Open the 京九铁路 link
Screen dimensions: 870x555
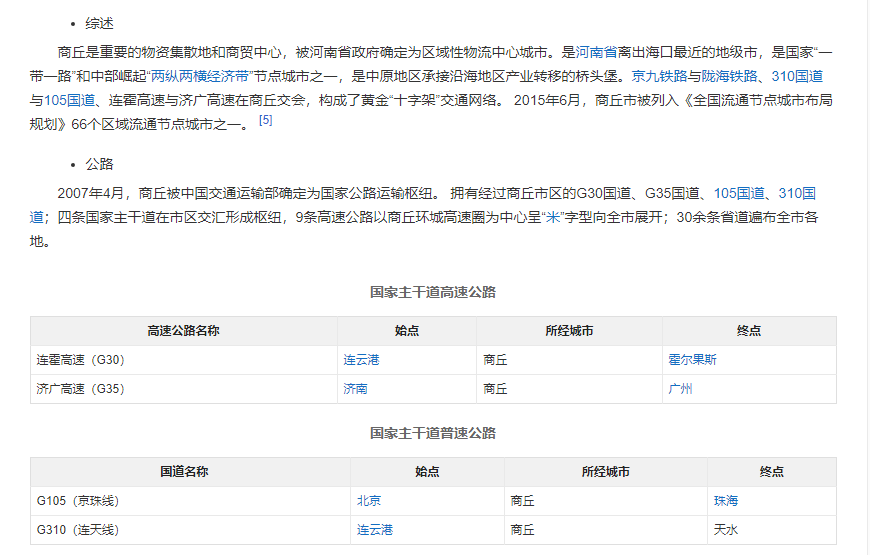click(659, 76)
